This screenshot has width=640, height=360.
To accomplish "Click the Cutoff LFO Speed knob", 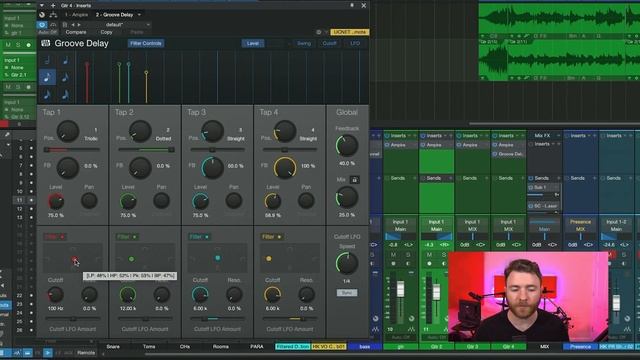I will pos(347,263).
